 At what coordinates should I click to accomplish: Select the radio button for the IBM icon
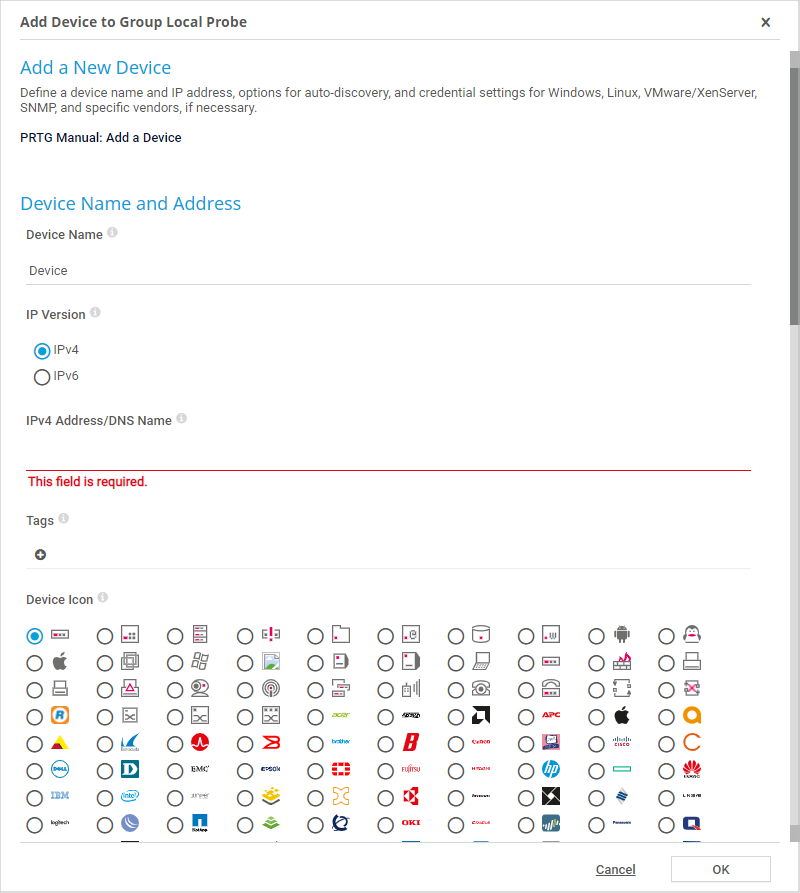pyautogui.click(x=35, y=797)
